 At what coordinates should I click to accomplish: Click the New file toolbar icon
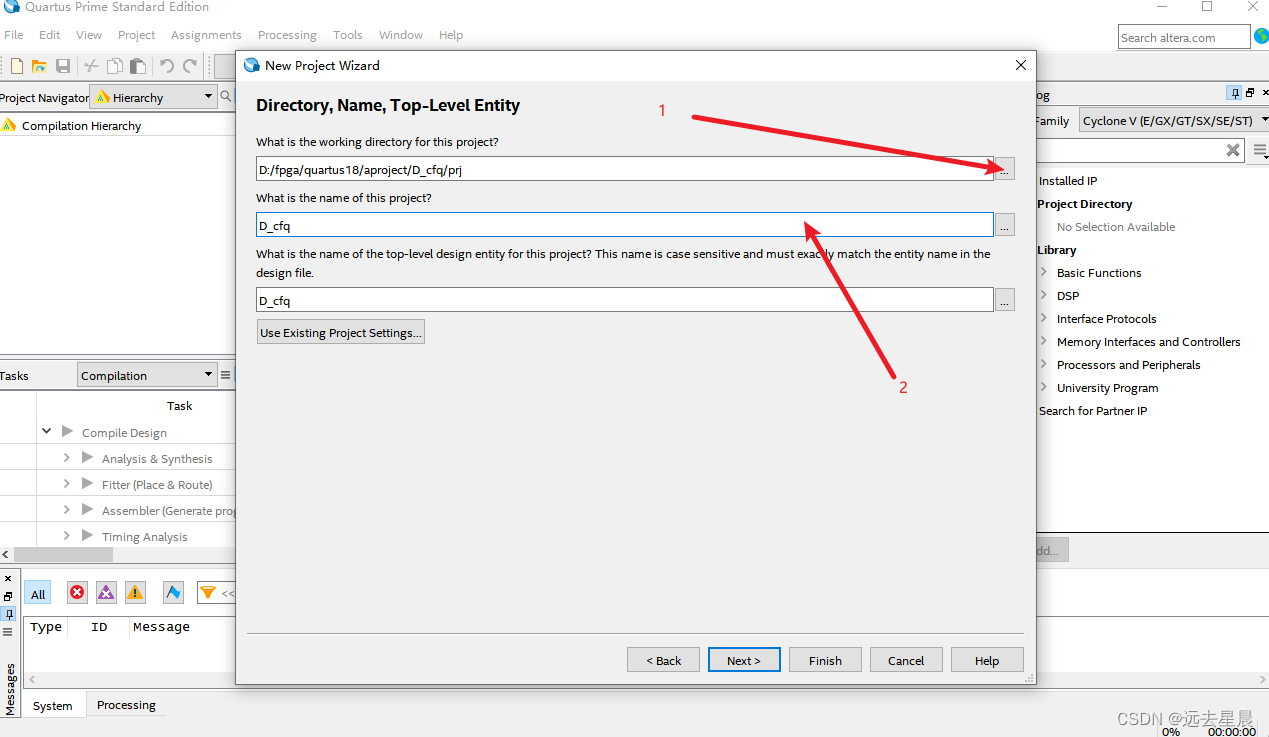(17, 66)
